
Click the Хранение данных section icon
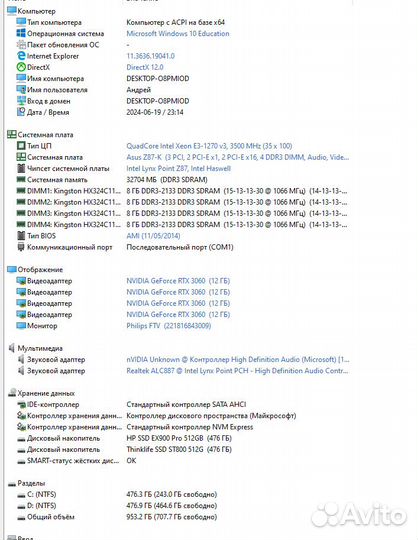tap(12, 393)
